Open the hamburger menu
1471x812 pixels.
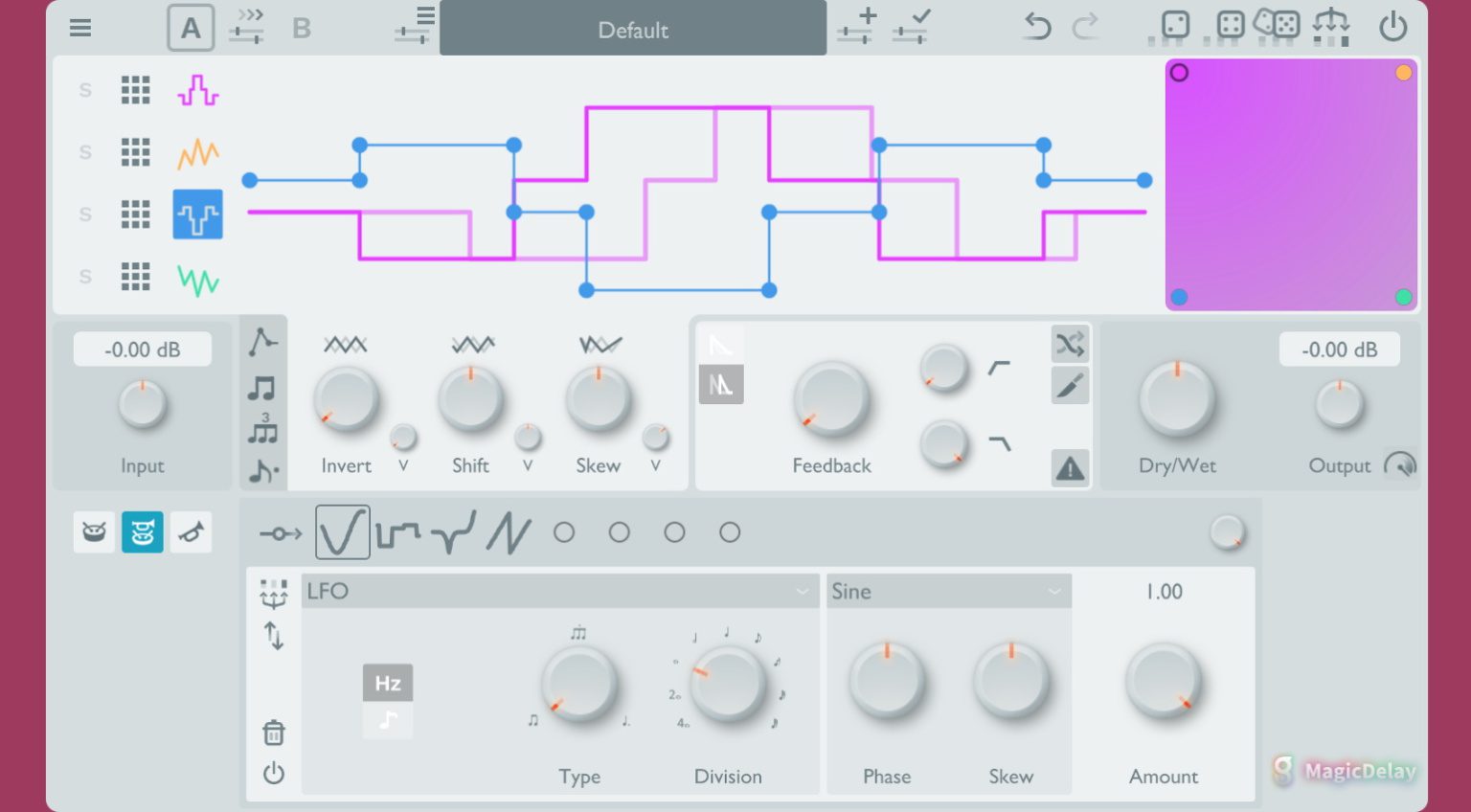[79, 28]
